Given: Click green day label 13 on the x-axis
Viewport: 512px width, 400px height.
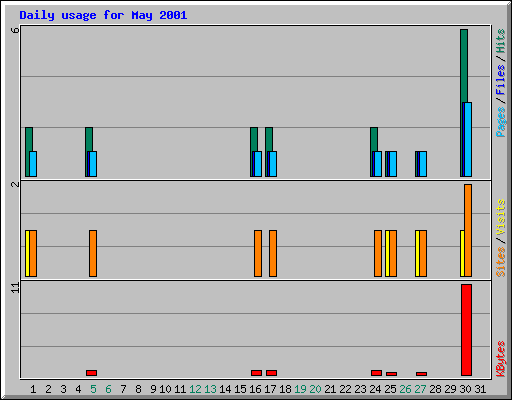Looking at the screenshot, I should (x=210, y=389).
